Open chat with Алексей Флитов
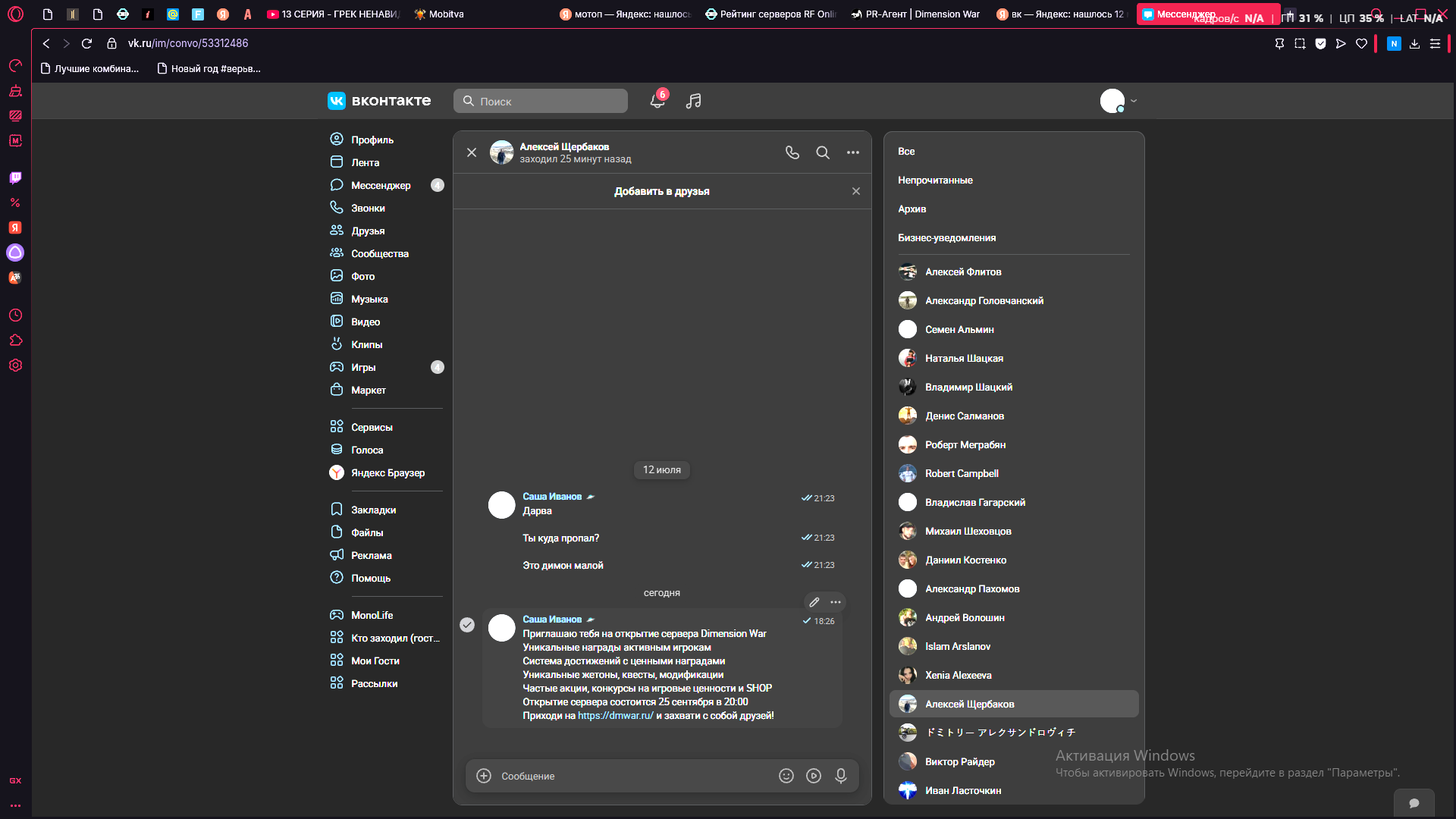This screenshot has width=1456, height=819. click(1014, 271)
